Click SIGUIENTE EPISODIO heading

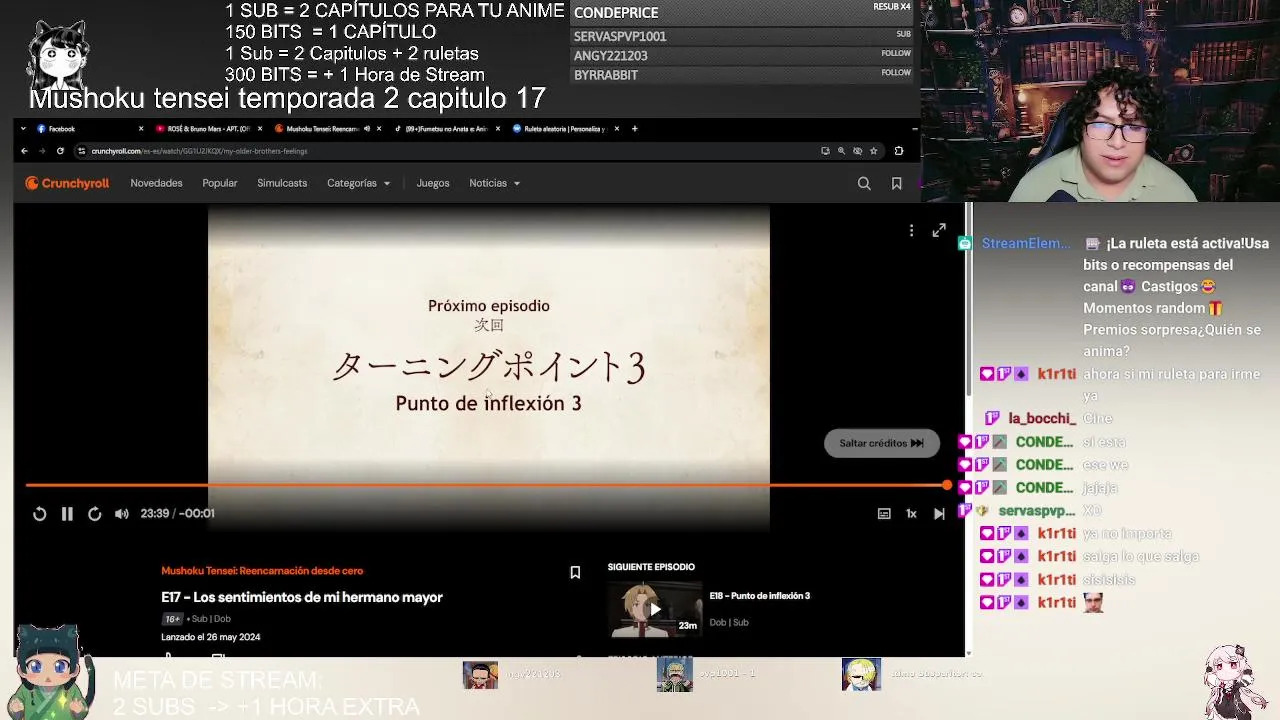coord(651,567)
